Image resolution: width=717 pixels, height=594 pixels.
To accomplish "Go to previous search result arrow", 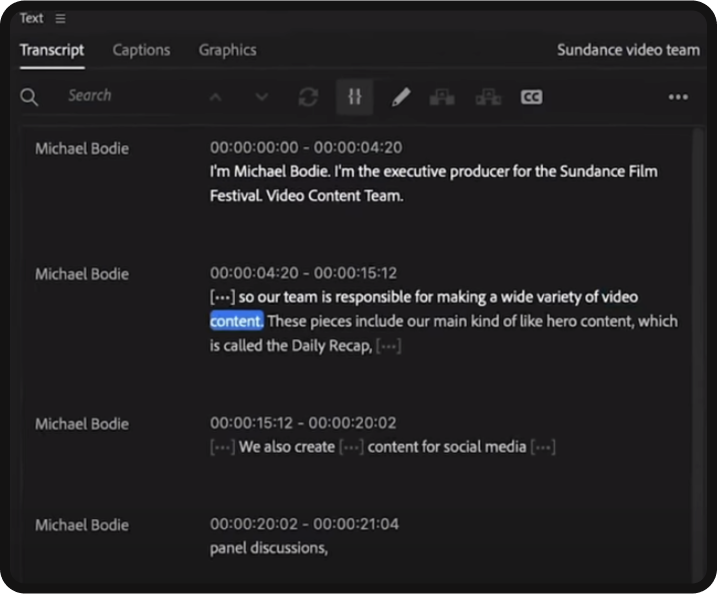I will click(x=215, y=97).
